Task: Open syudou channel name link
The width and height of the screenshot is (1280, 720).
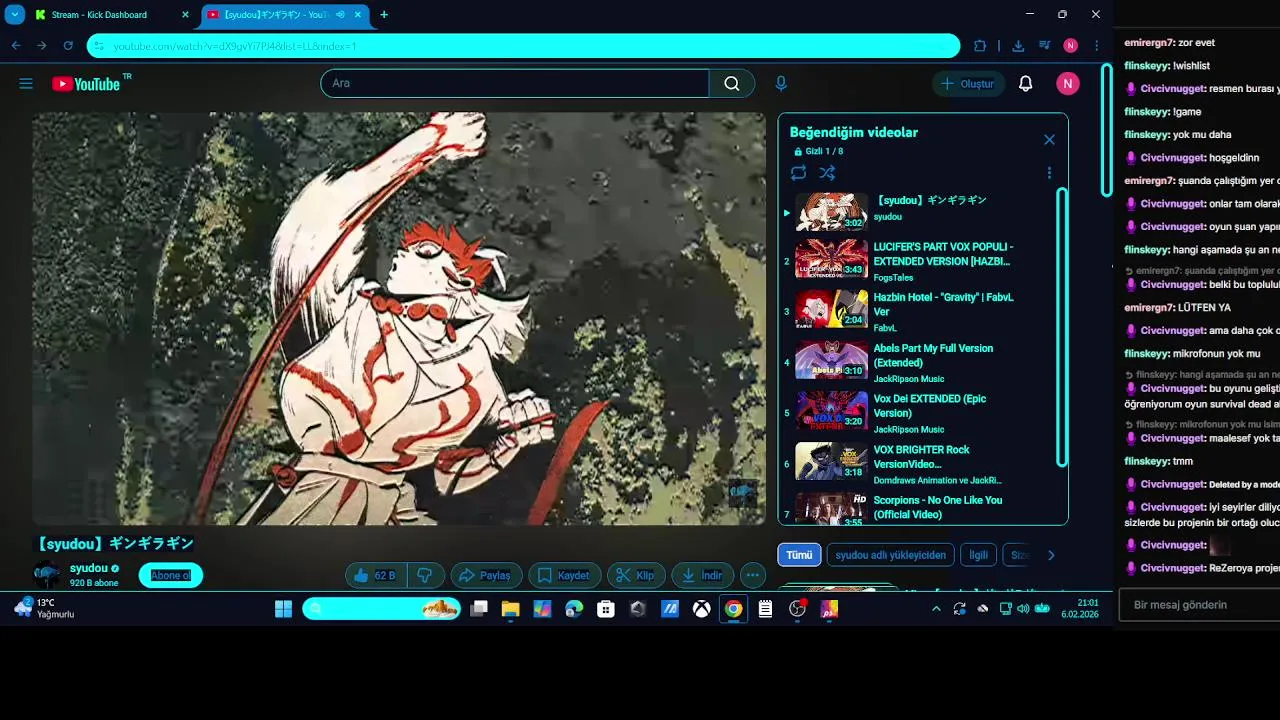Action: (x=88, y=568)
